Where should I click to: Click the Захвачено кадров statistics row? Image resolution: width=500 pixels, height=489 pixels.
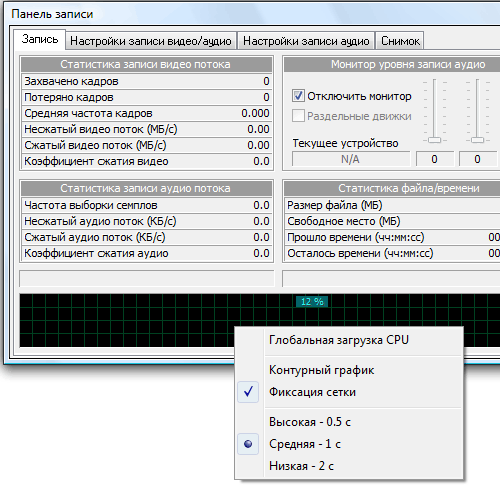click(147, 81)
